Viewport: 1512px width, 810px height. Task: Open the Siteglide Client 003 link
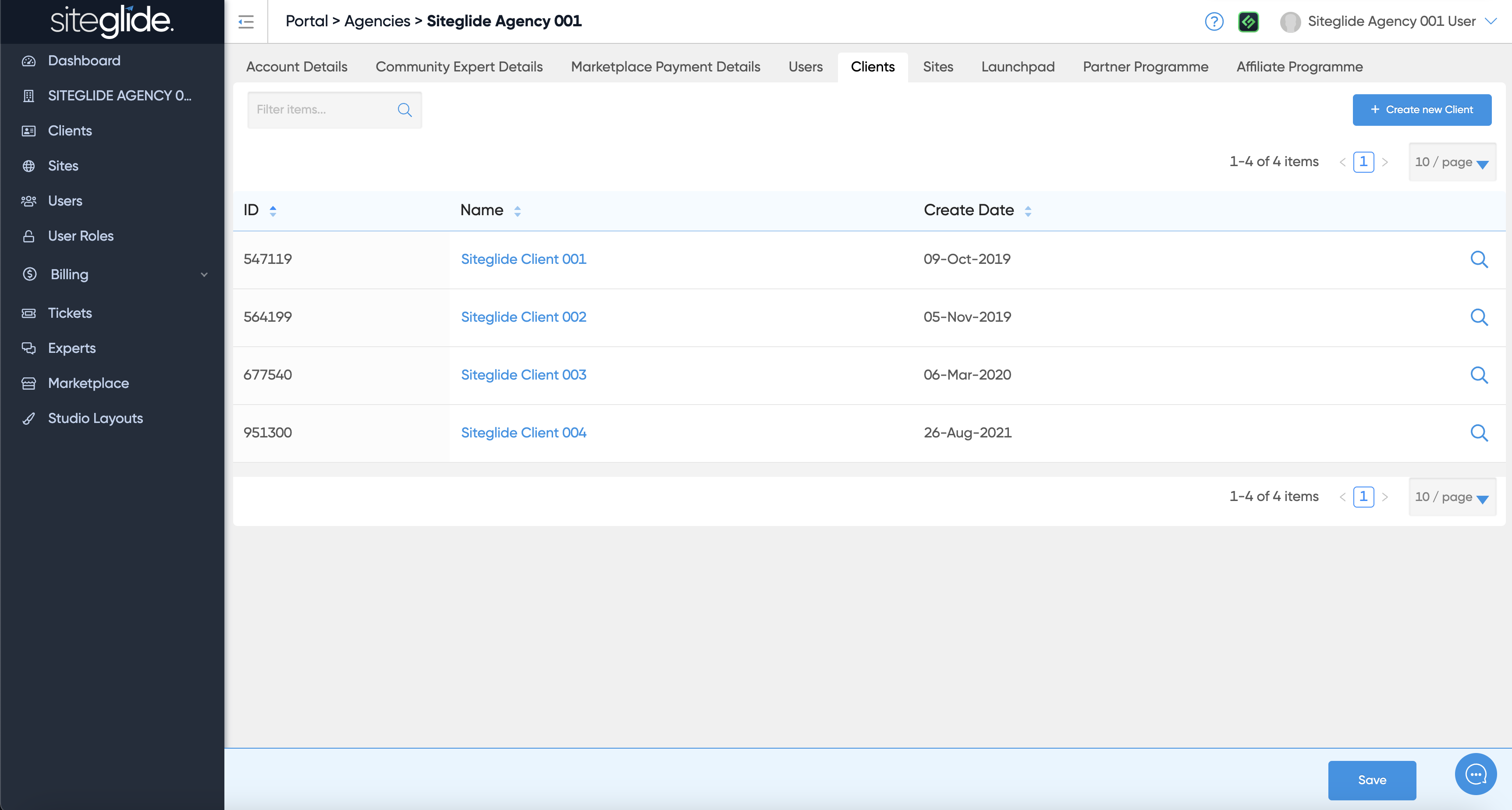click(x=523, y=375)
